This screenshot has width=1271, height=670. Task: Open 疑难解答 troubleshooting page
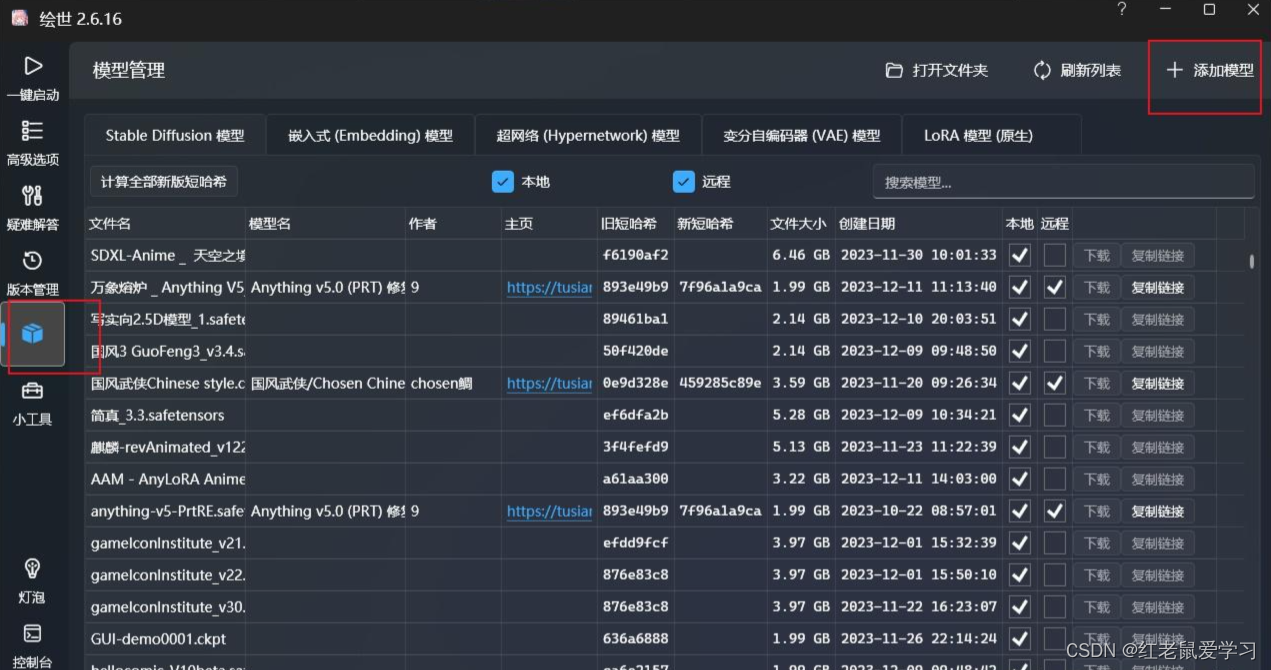[33, 208]
